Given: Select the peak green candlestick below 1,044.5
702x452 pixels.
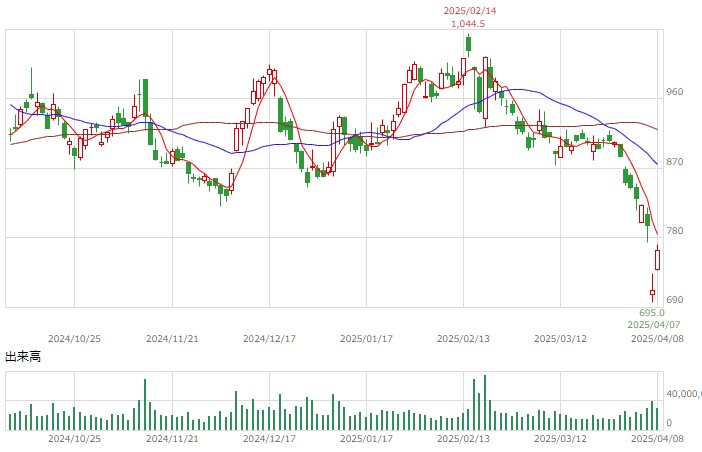Looking at the screenshot, I should (x=469, y=44).
